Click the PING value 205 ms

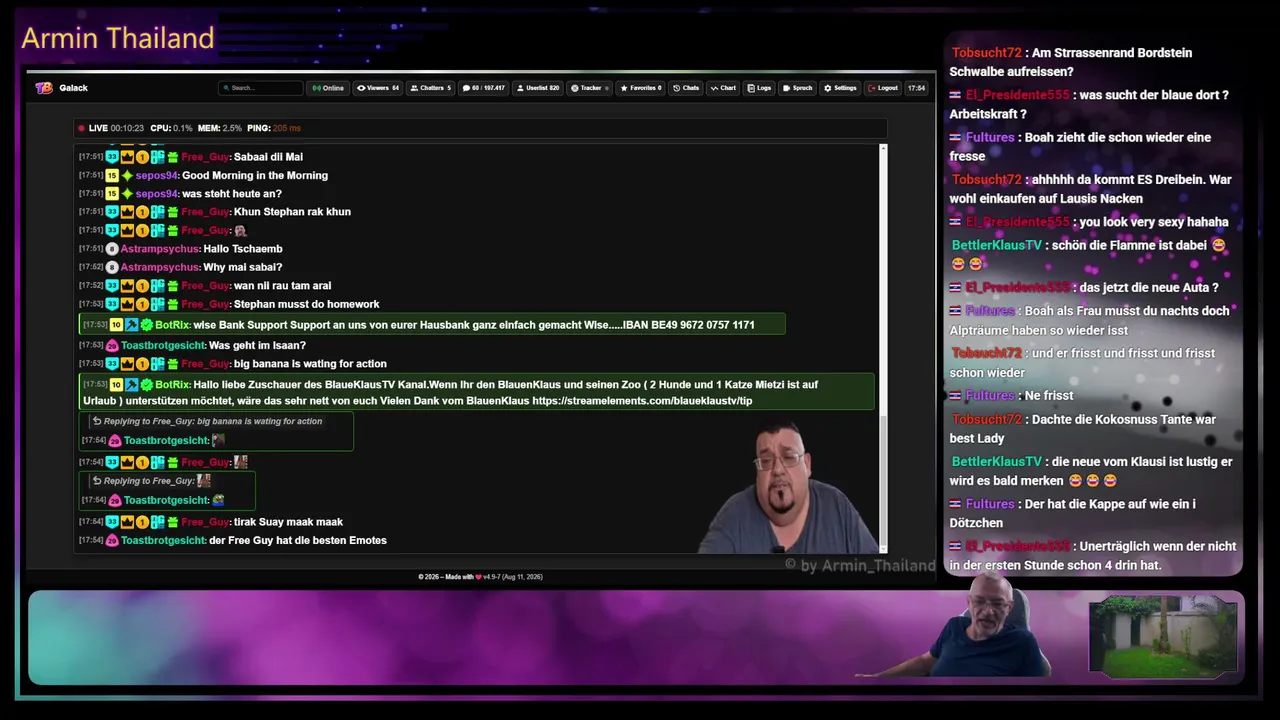[287, 128]
